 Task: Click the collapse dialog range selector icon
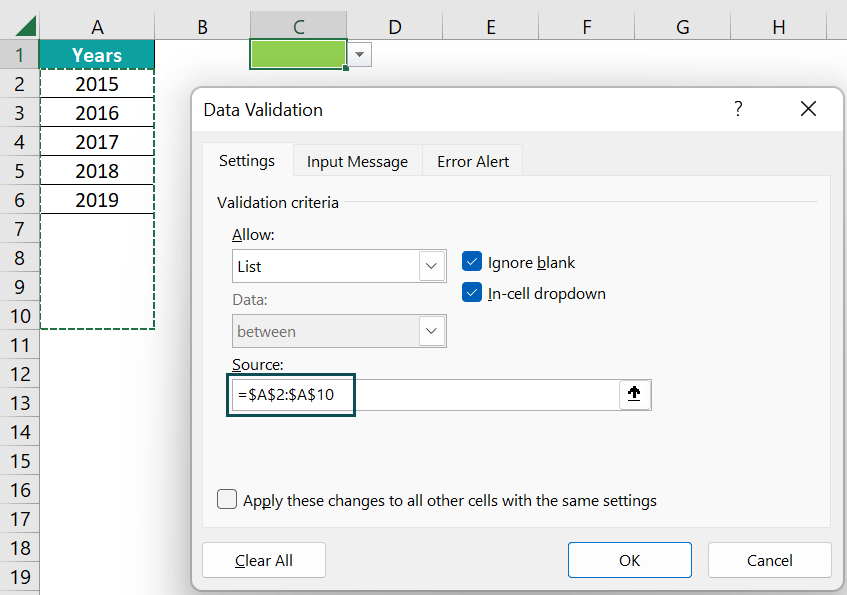[x=634, y=394]
